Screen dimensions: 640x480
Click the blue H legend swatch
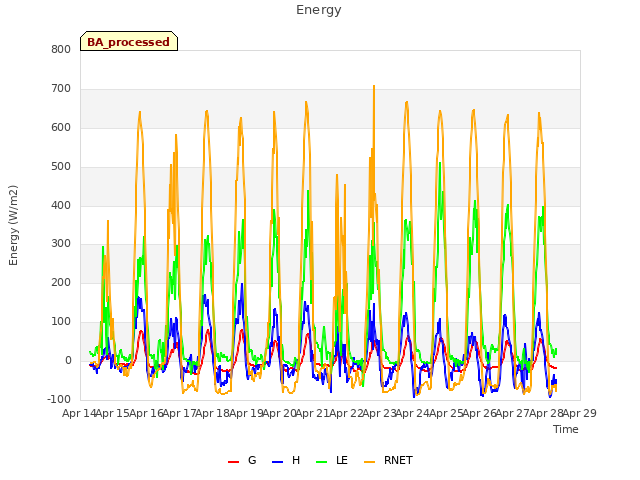(277, 462)
